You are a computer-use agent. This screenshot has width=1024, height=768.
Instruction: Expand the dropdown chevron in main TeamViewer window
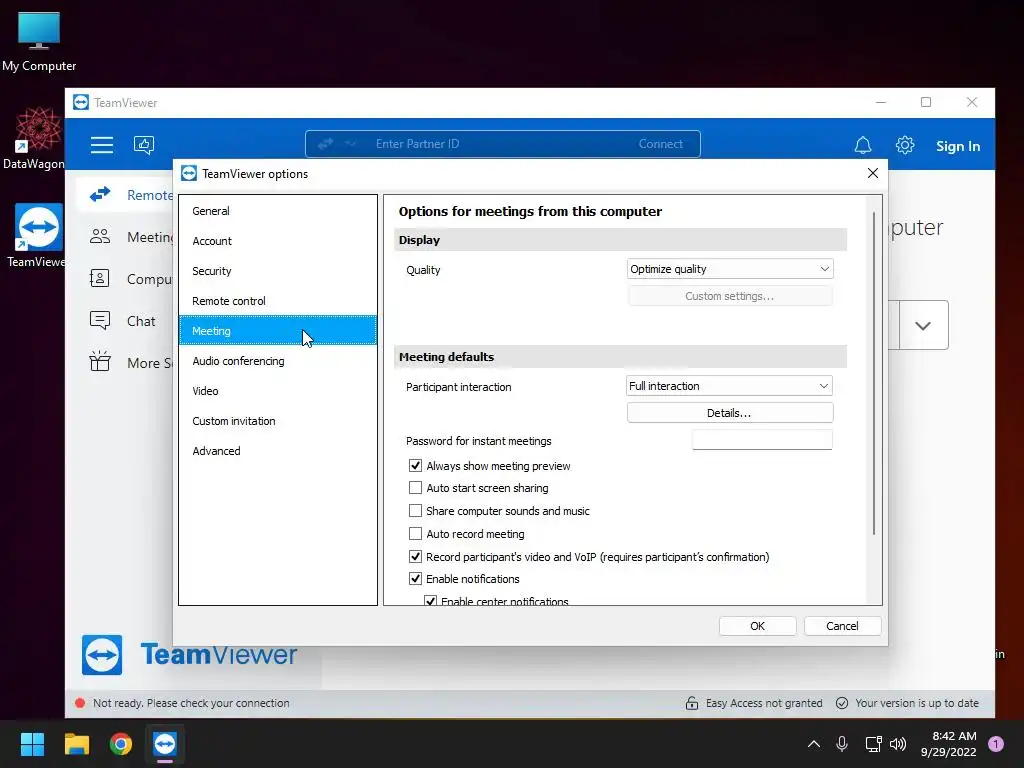pyautogui.click(x=923, y=325)
